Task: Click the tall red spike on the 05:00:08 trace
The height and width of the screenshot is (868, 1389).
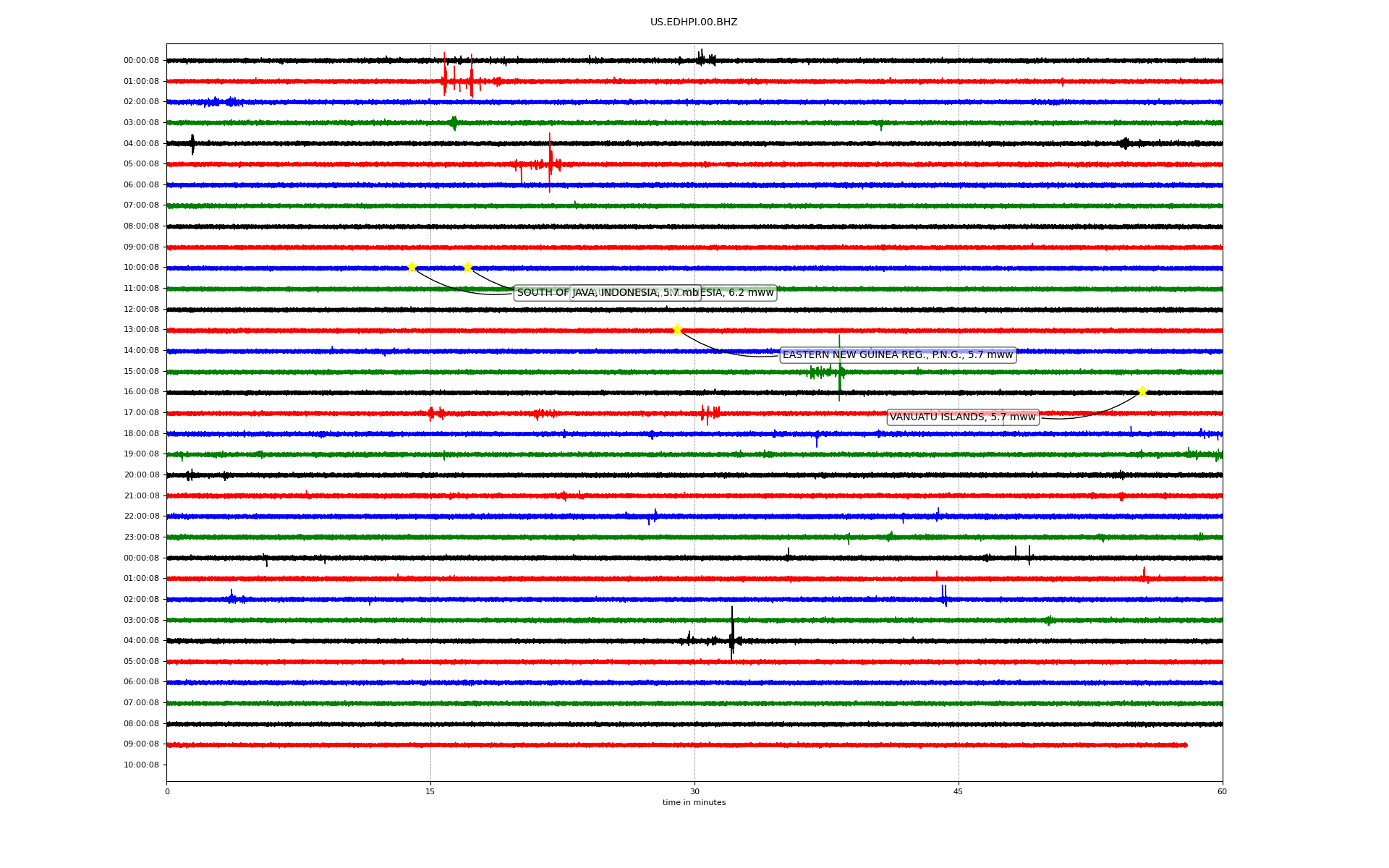Action: click(550, 163)
